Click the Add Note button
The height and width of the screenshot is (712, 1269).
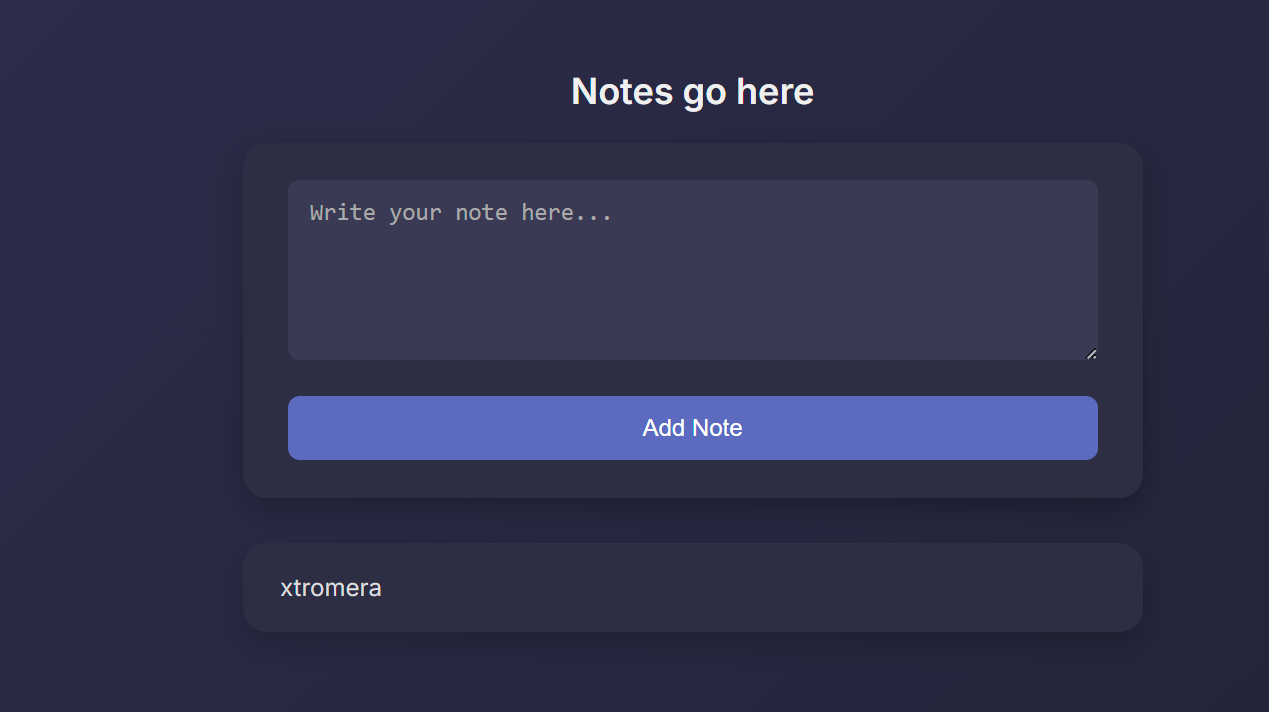coord(692,428)
